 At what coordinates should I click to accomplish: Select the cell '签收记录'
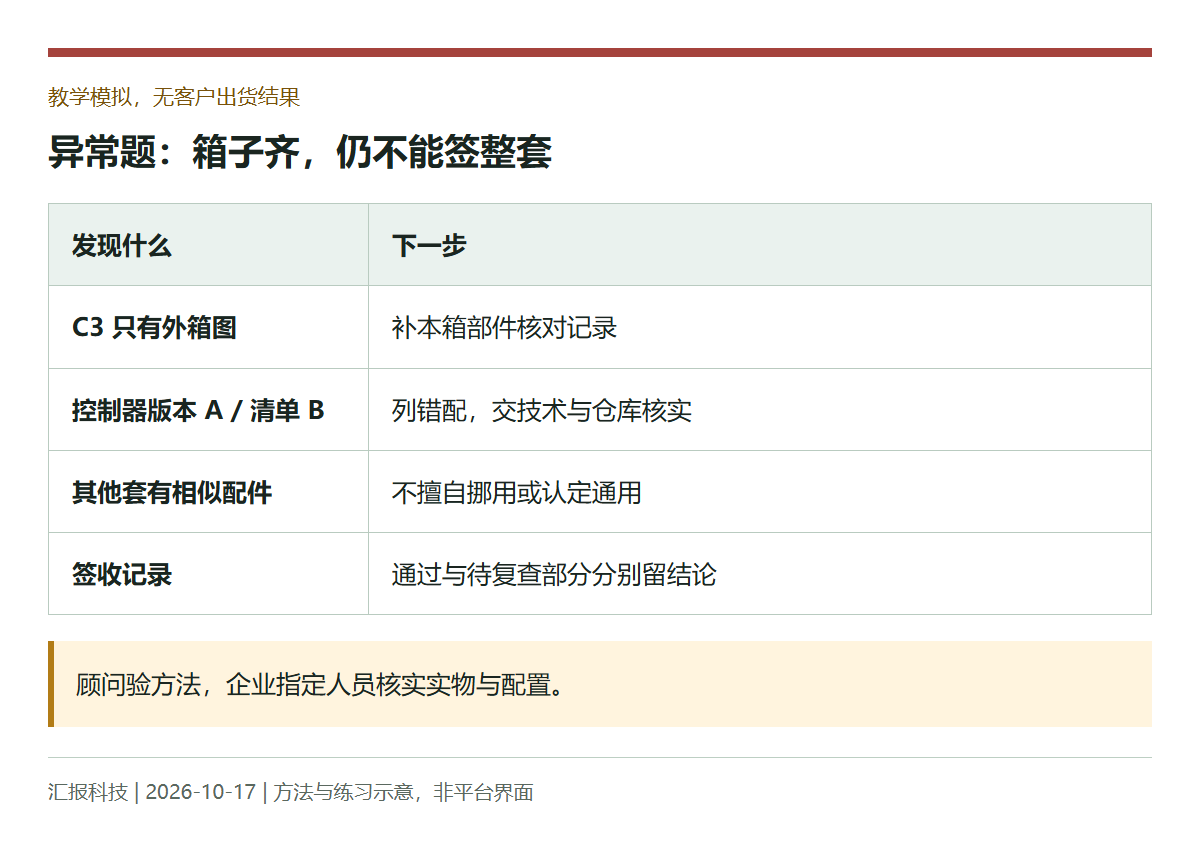pyautogui.click(x=208, y=573)
